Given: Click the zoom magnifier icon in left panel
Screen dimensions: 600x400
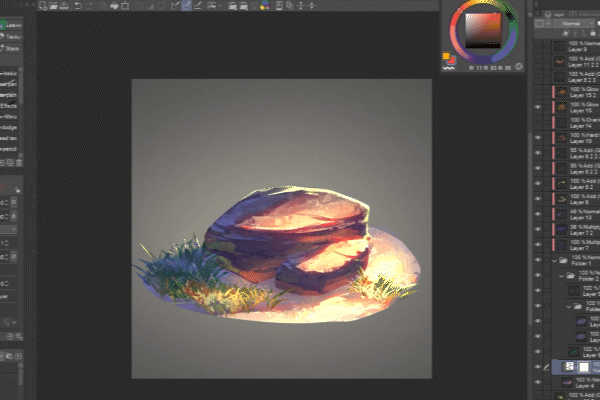Looking at the screenshot, I should [x=18, y=336].
